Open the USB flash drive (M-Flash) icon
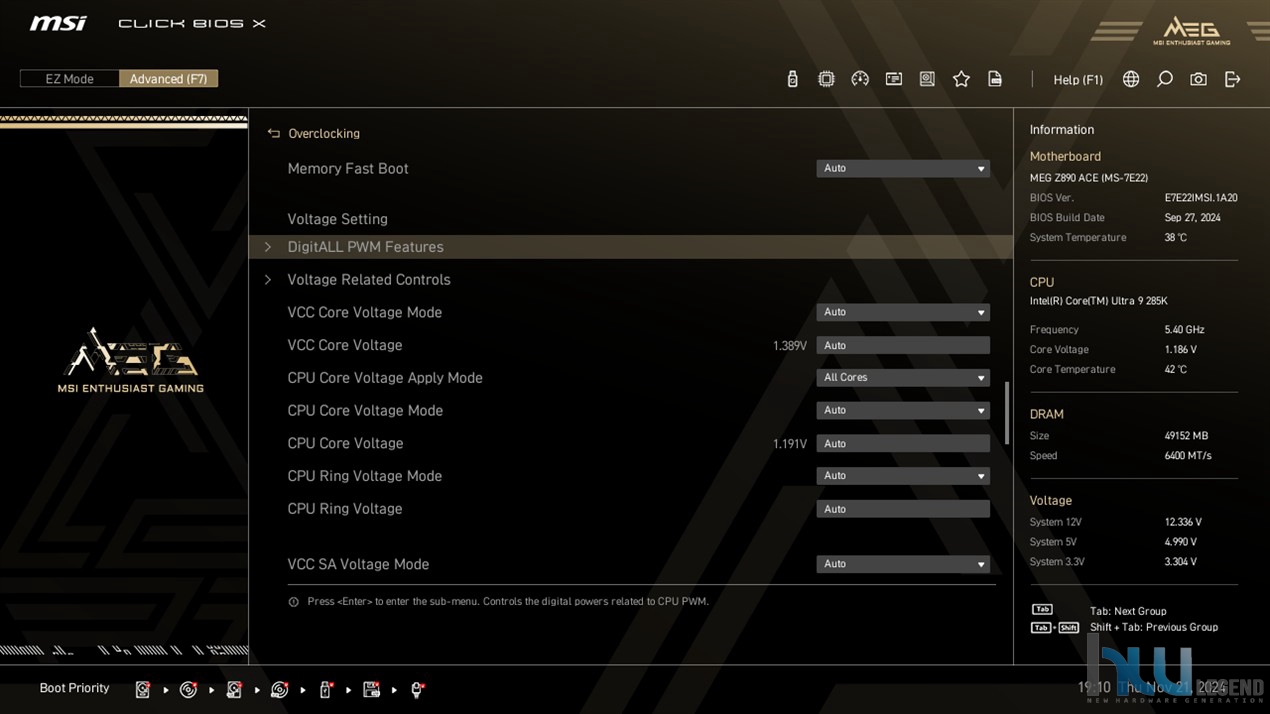The height and width of the screenshot is (714, 1270). click(792, 79)
